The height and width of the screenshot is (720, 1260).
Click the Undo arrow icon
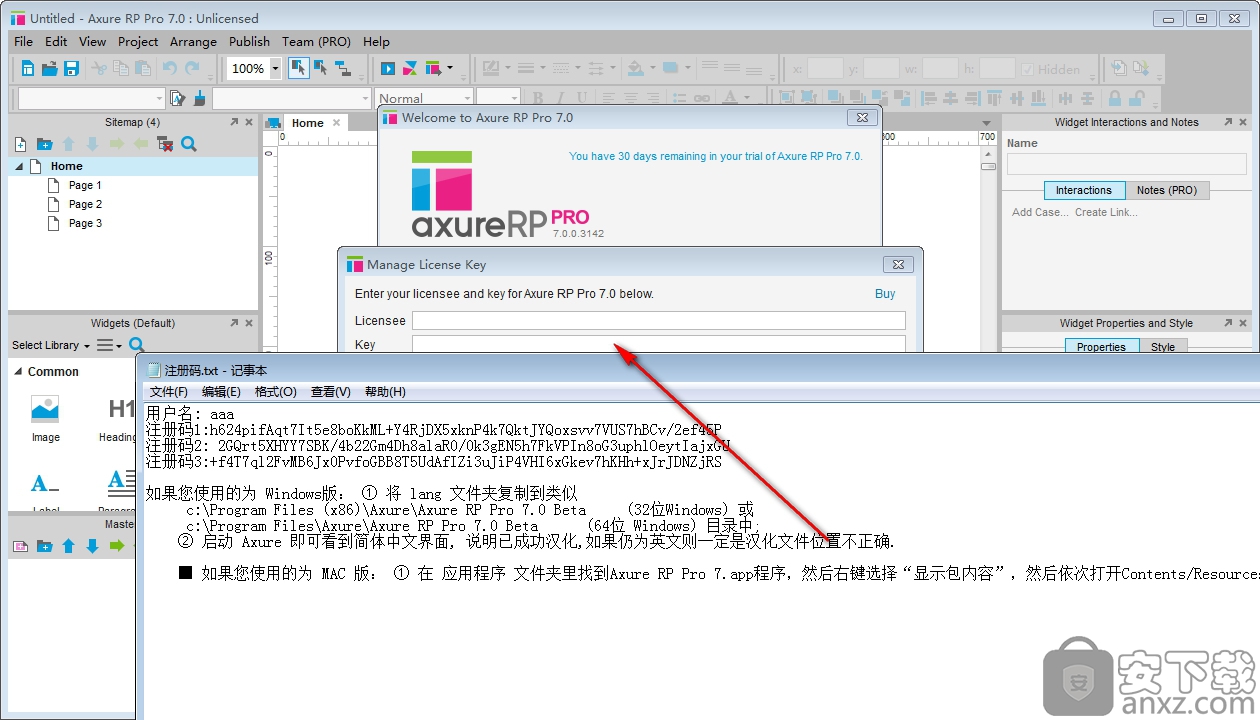tap(169, 68)
